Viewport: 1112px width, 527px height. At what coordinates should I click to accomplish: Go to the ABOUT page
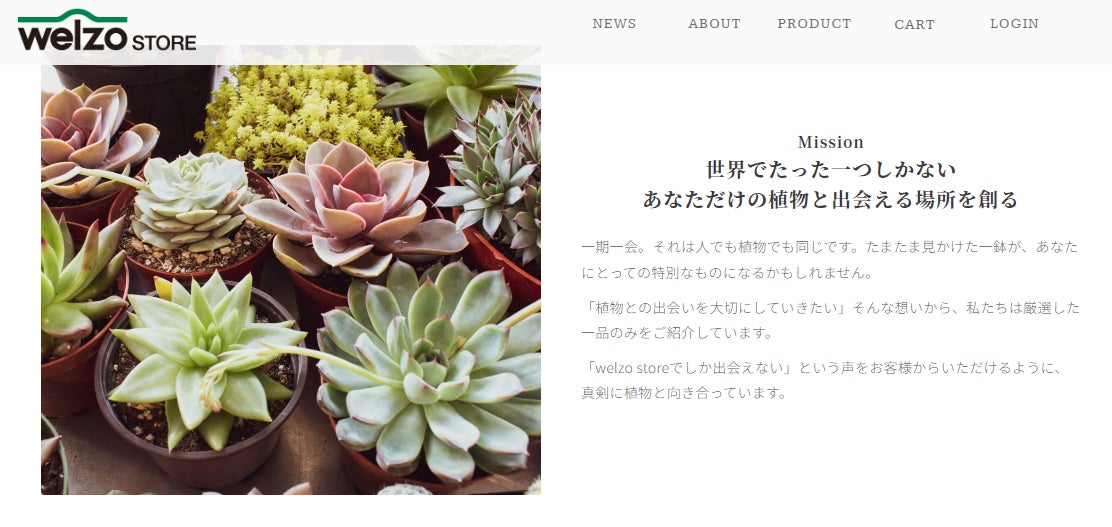coord(714,23)
